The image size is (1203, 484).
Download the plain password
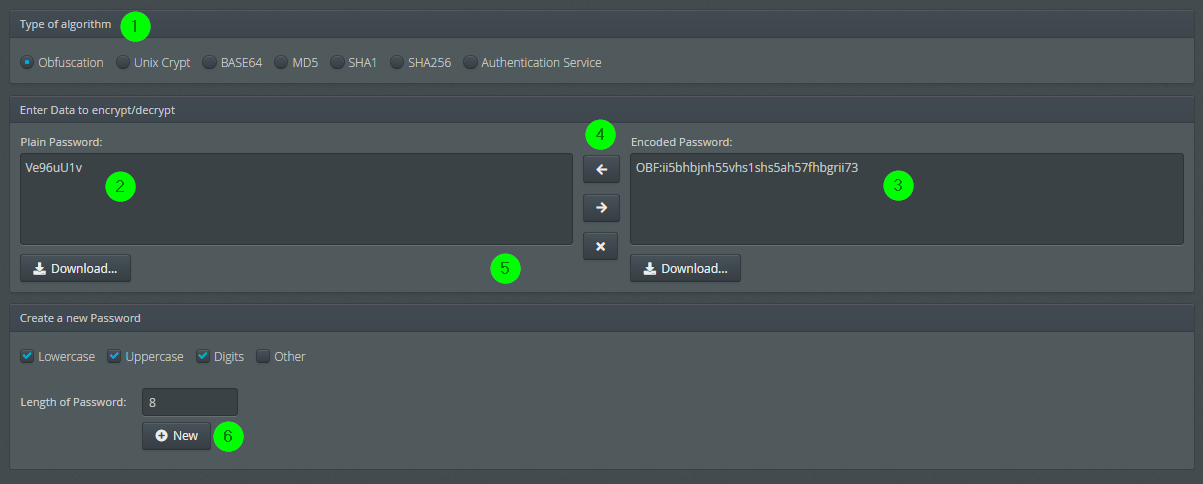[x=75, y=268]
